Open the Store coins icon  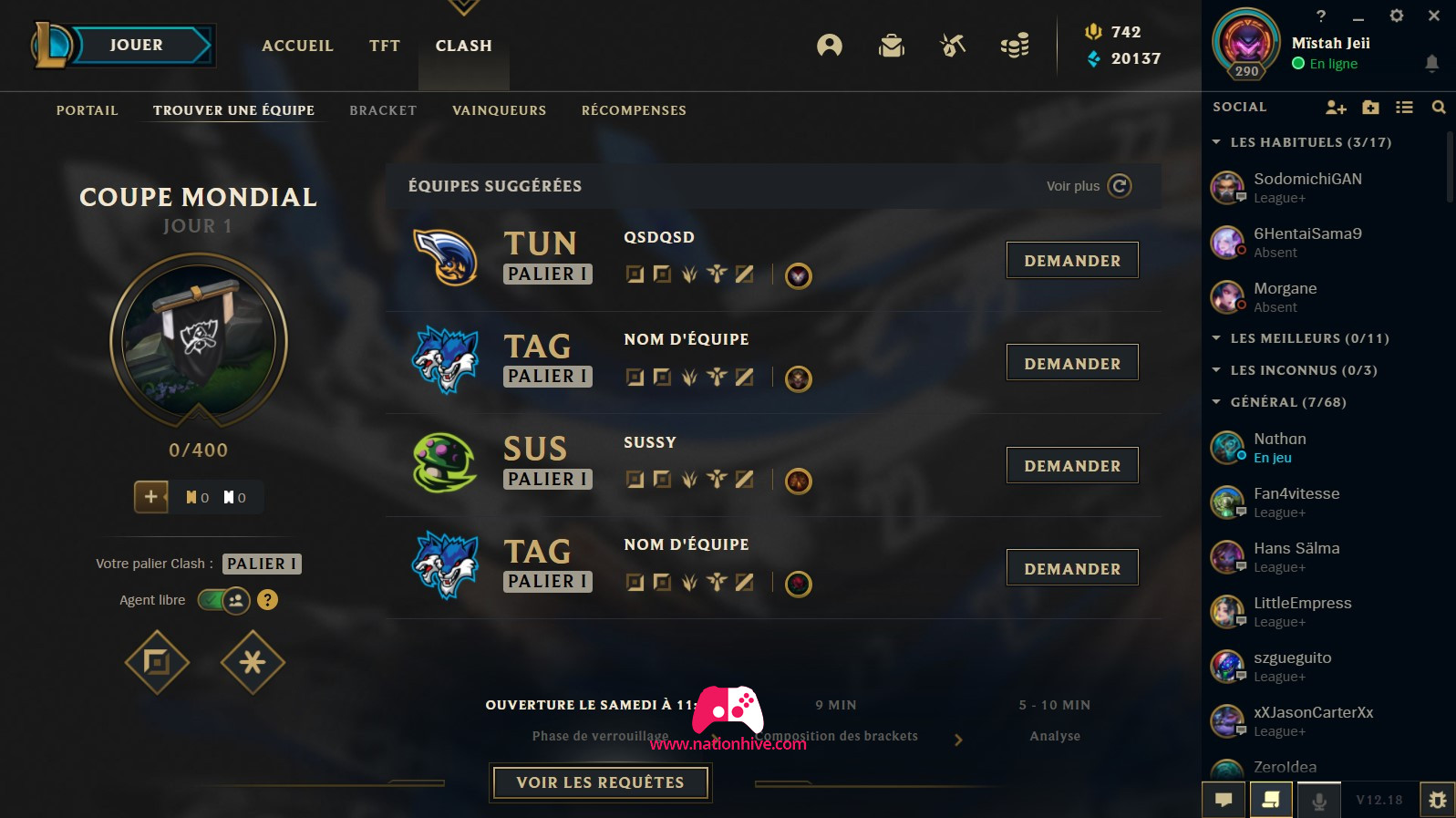pyautogui.click(x=1015, y=46)
